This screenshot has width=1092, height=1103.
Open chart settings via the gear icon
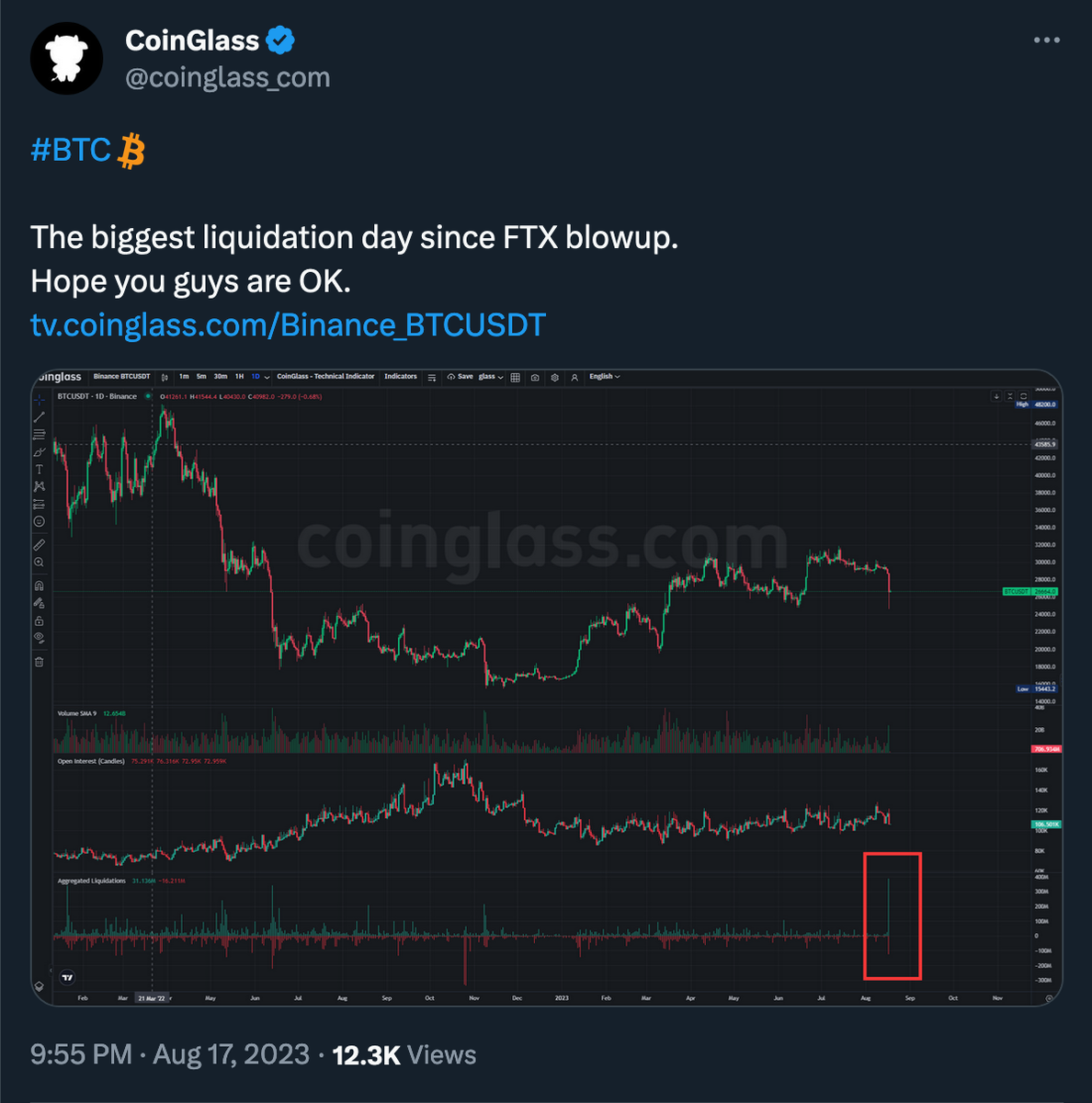point(554,377)
